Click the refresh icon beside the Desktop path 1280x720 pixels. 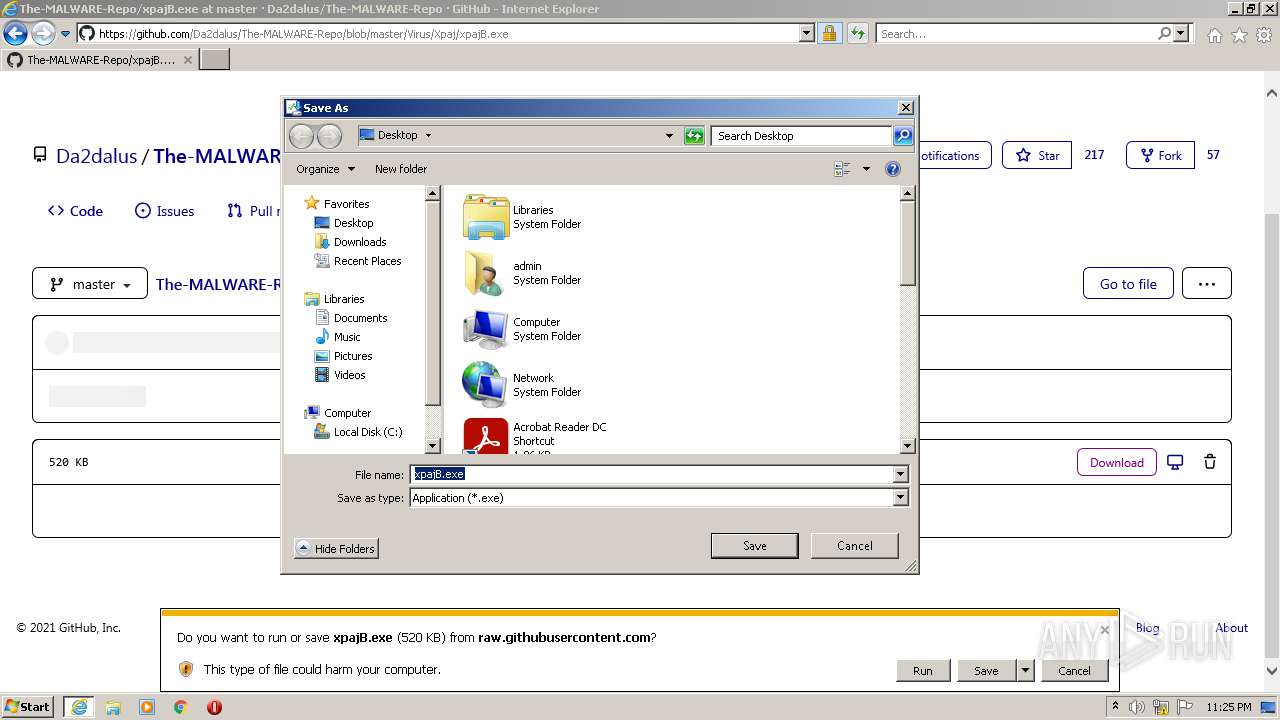[x=694, y=136]
